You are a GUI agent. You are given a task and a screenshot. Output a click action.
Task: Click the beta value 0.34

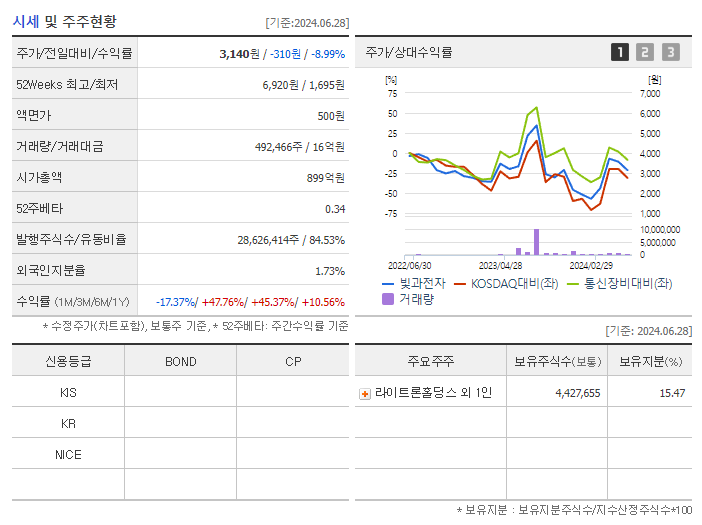(335, 209)
